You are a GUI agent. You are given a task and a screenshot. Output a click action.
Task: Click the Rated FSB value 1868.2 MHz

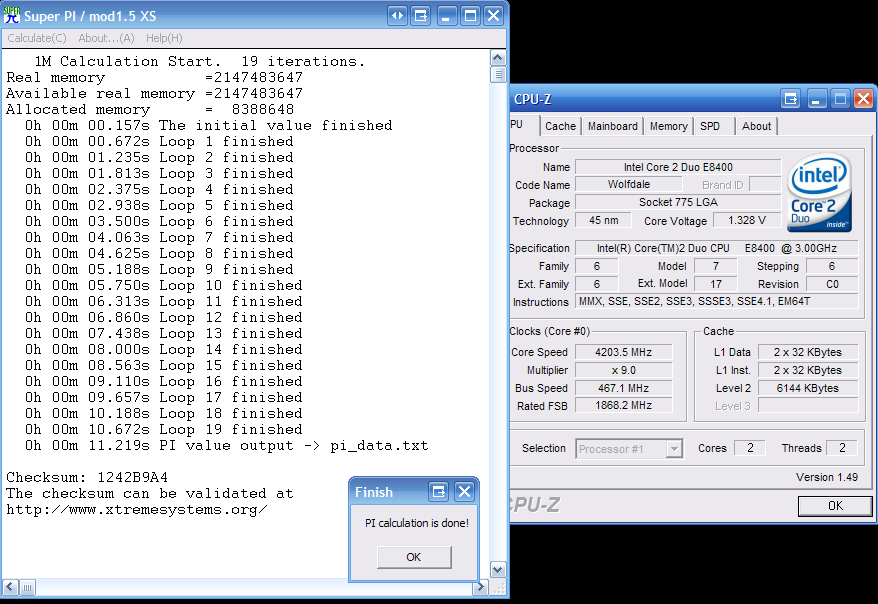pyautogui.click(x=623, y=405)
